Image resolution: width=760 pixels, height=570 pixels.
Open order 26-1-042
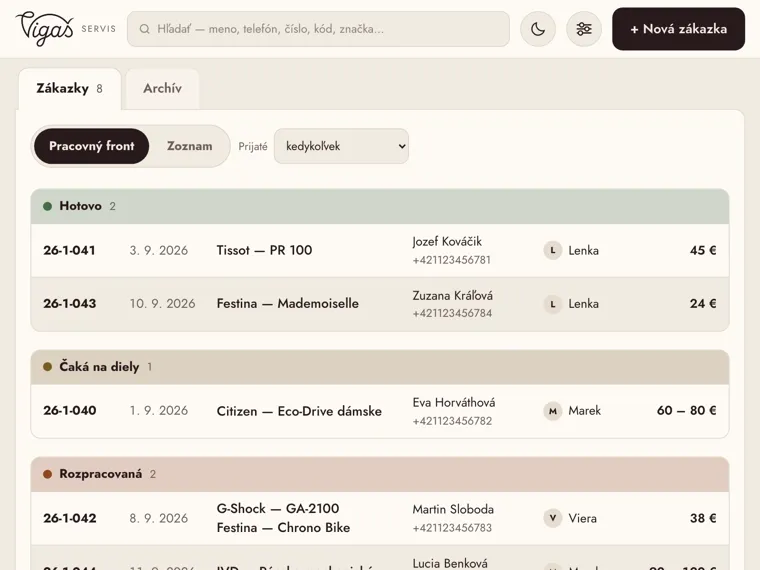[x=380, y=518]
